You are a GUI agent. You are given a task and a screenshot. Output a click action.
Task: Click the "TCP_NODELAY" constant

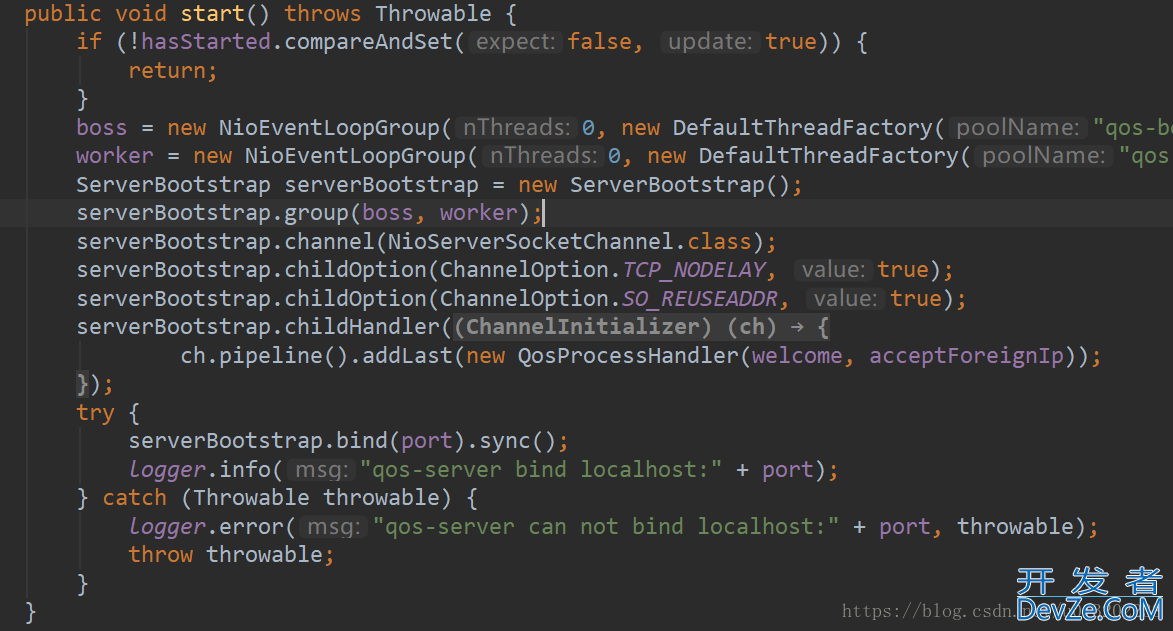(693, 270)
